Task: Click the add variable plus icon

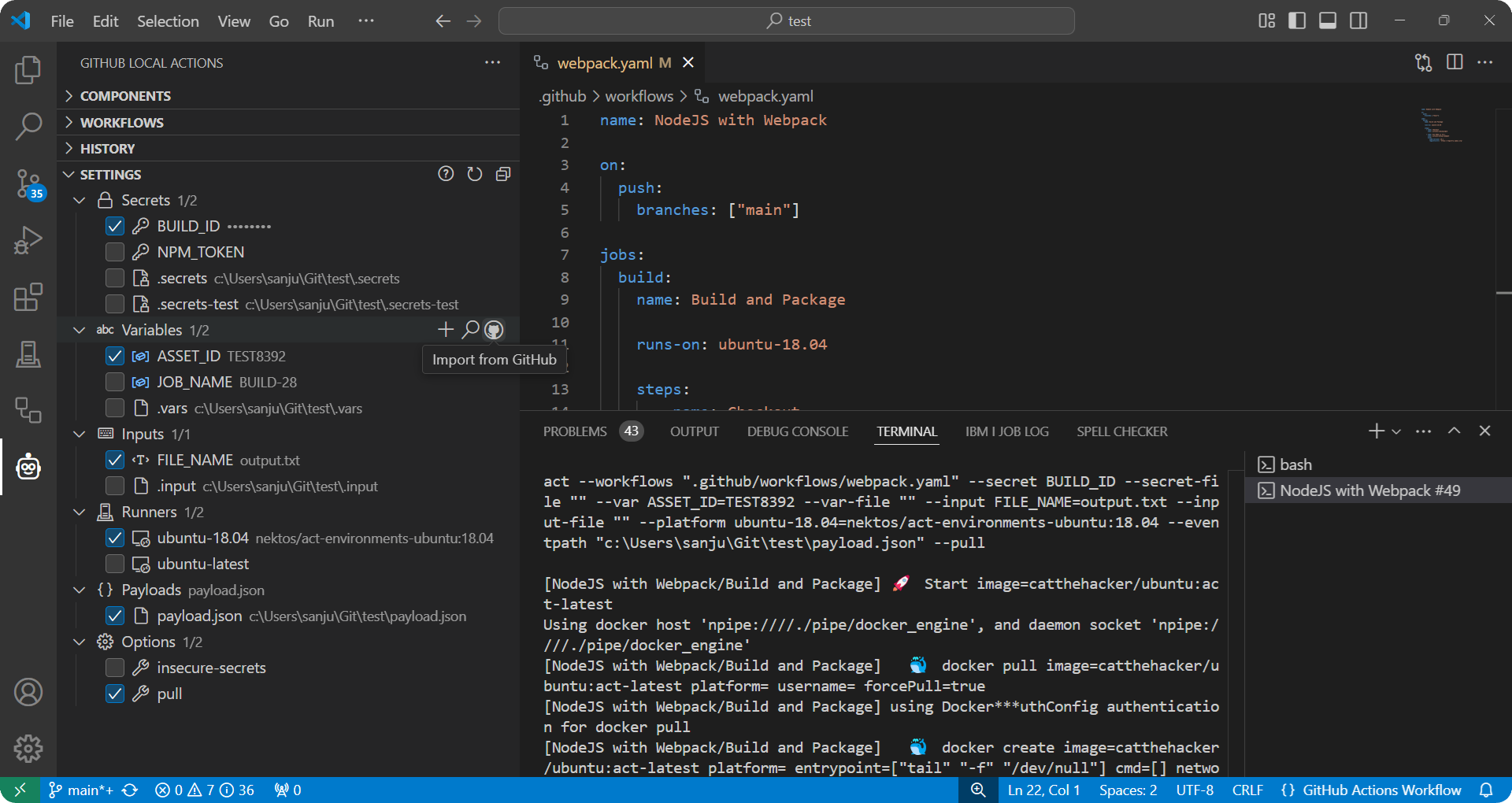Action: [446, 330]
